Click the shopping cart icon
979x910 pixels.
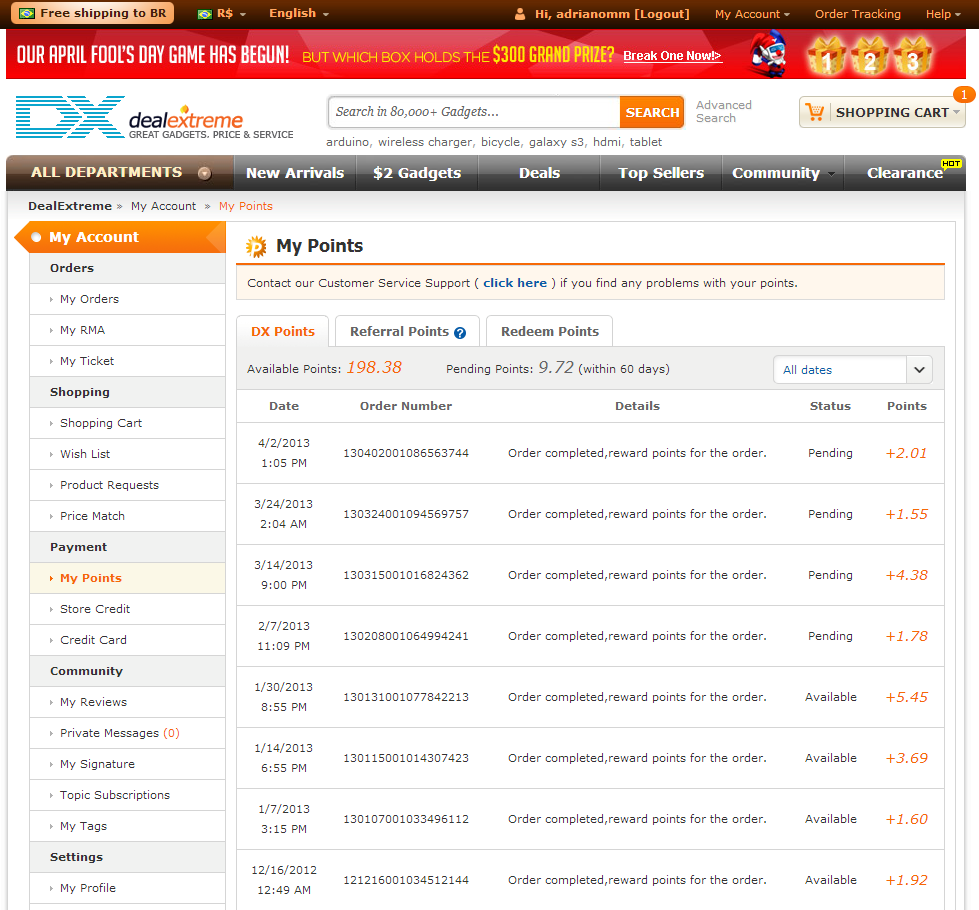815,112
